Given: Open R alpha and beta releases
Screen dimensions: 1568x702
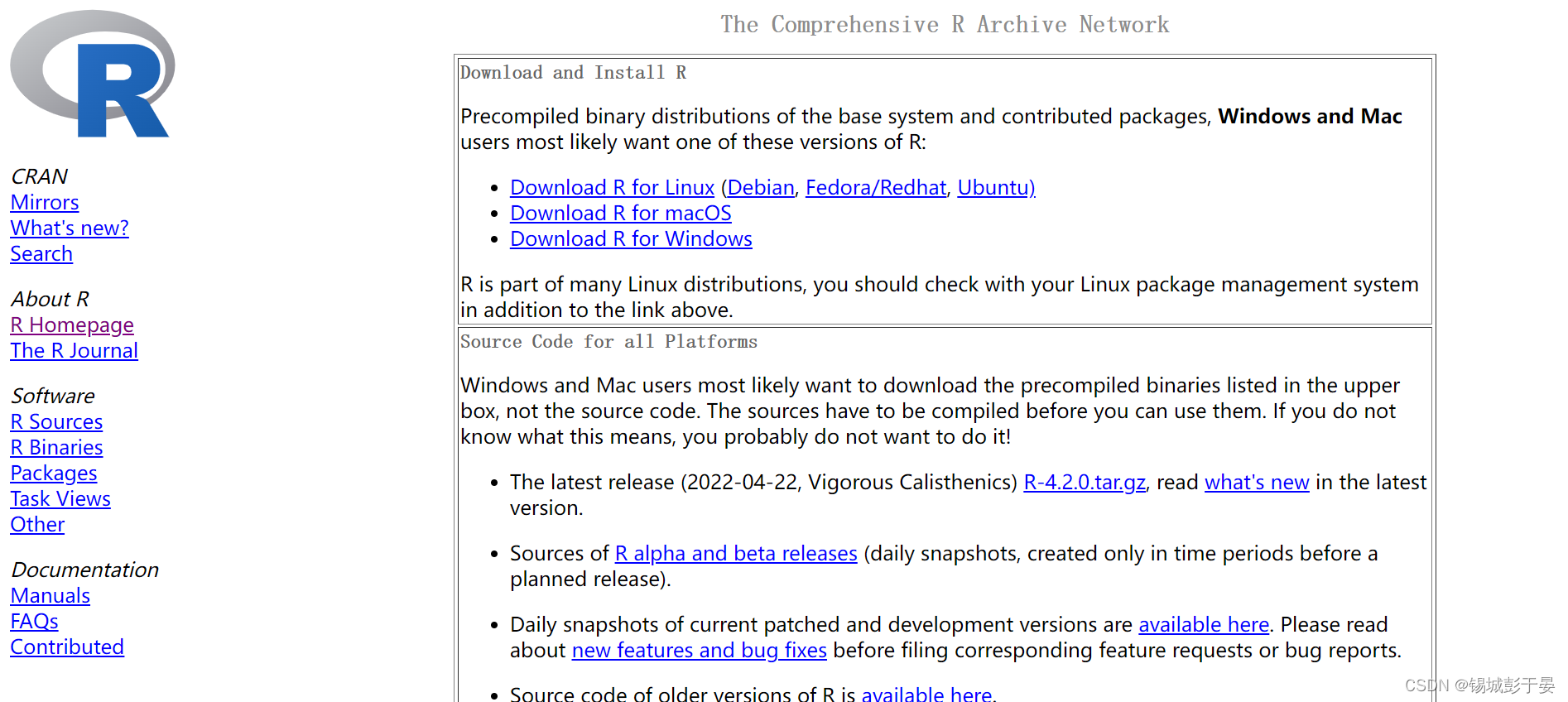Looking at the screenshot, I should click(736, 554).
